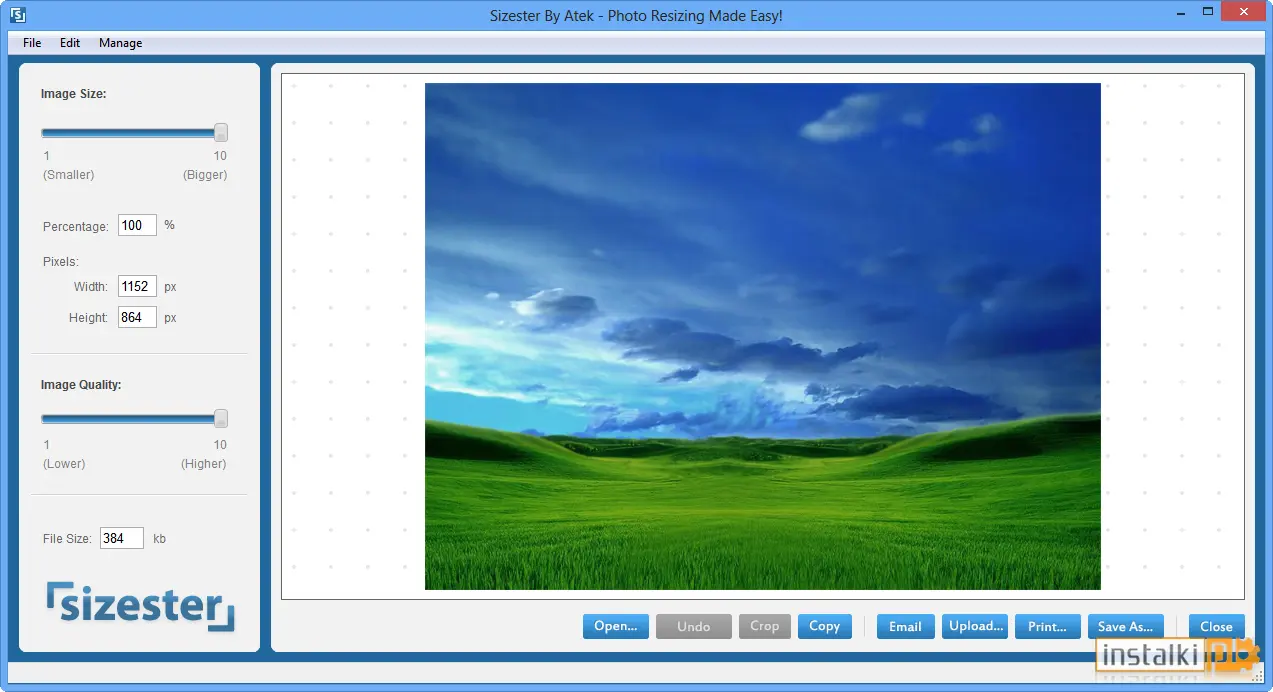Click the sizester logo in left panel
This screenshot has height=692, width=1273.
140,606
